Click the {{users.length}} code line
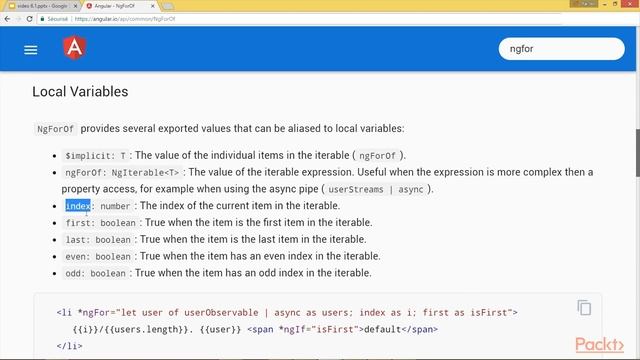The height and width of the screenshot is (360, 640). point(255,329)
